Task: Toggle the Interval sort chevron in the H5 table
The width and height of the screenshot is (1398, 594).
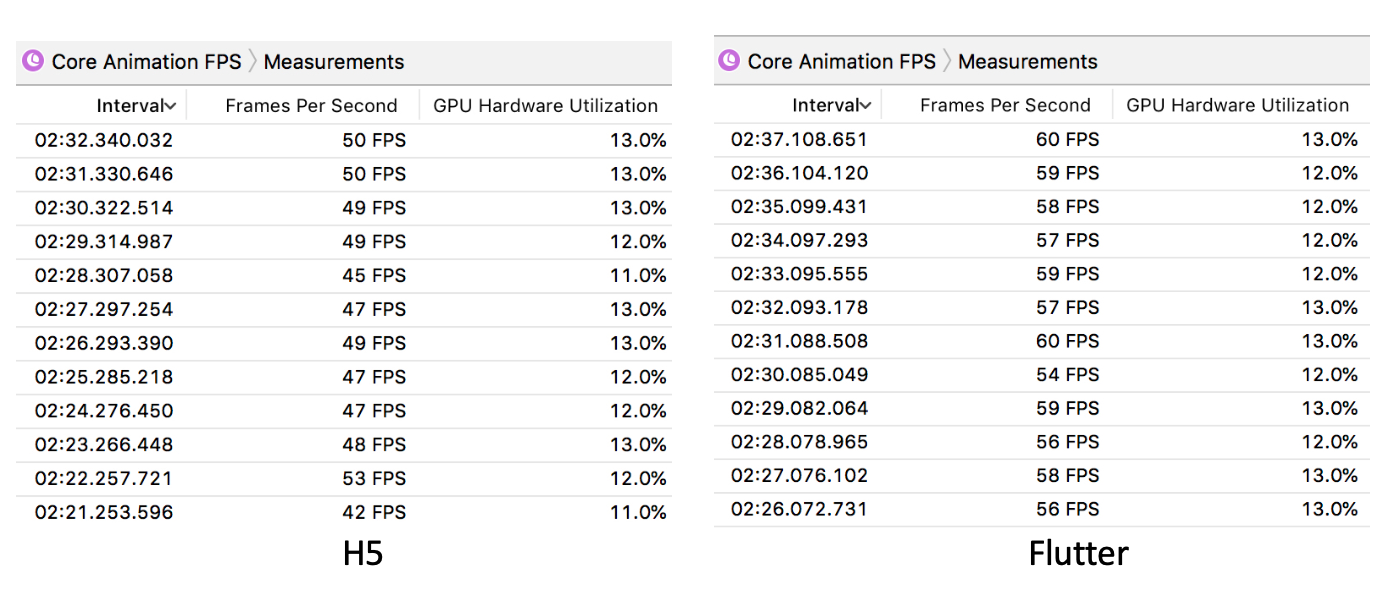Action: [171, 106]
